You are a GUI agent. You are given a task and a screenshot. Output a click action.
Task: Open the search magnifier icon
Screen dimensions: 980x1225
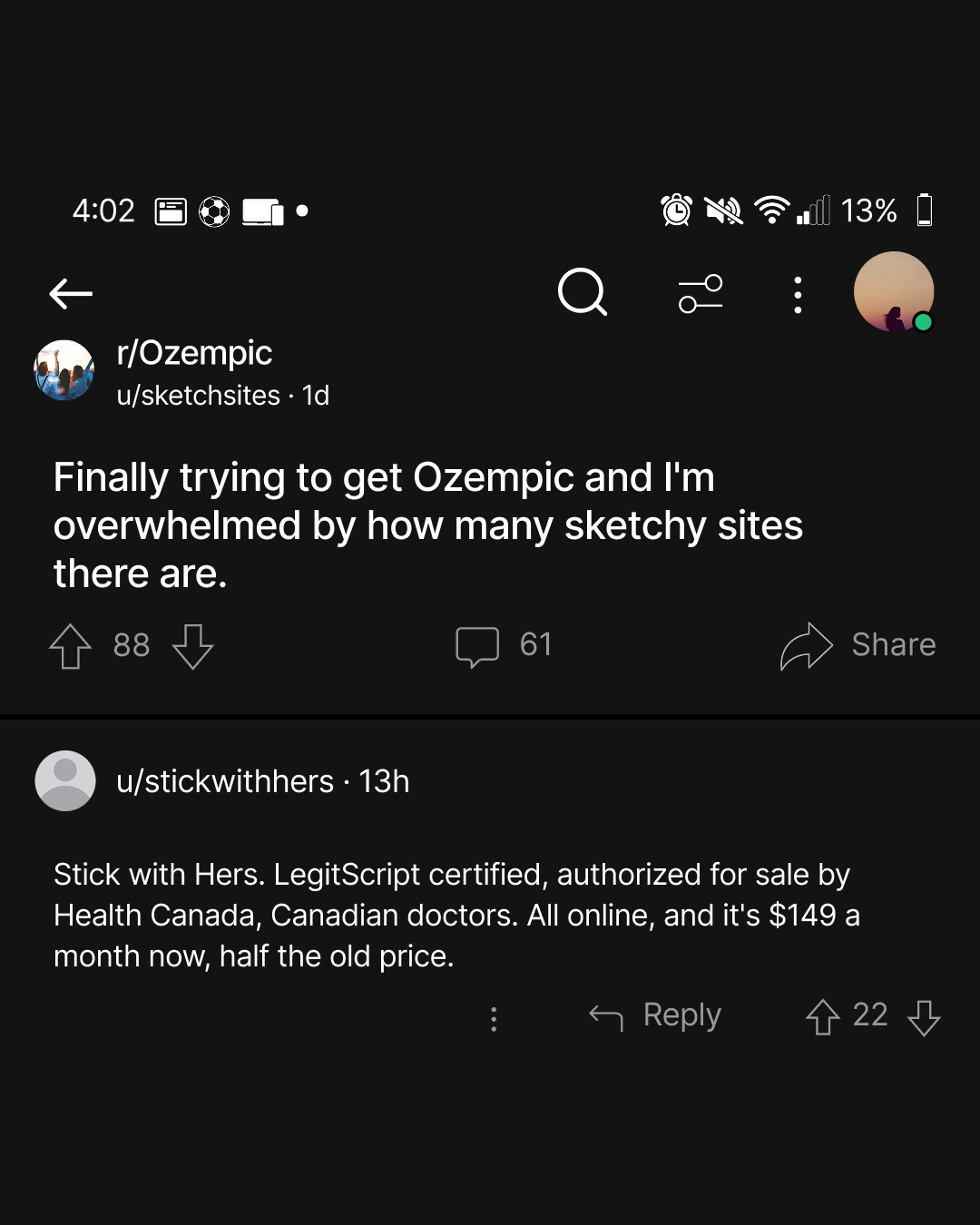coord(583,292)
